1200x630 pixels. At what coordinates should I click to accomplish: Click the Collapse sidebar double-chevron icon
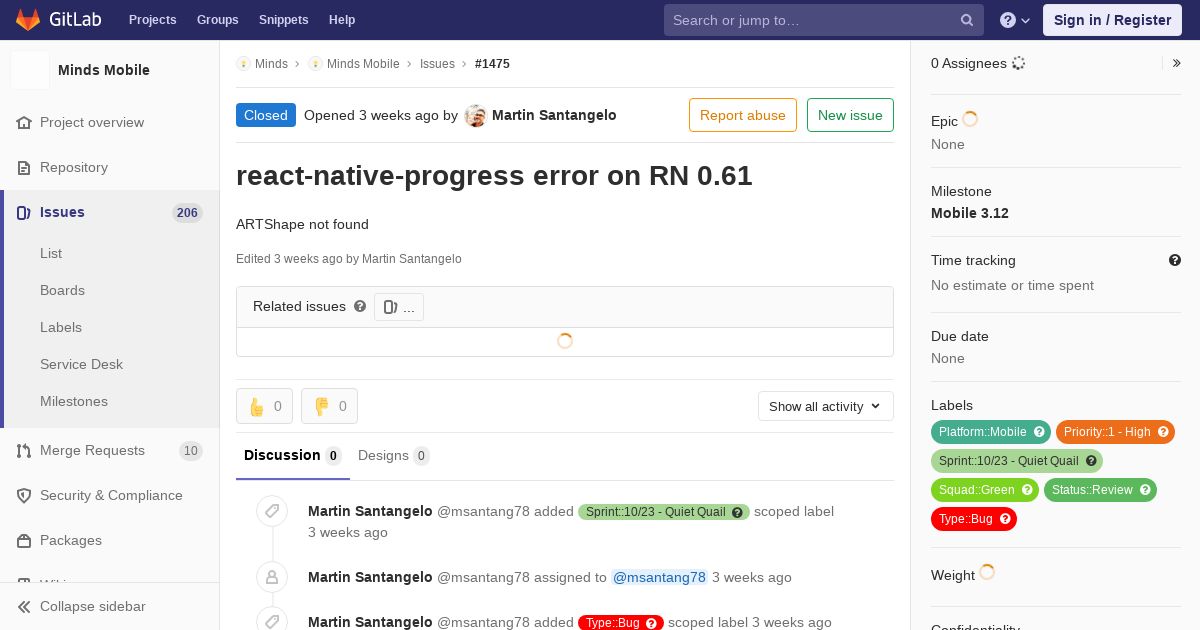tap(24, 606)
